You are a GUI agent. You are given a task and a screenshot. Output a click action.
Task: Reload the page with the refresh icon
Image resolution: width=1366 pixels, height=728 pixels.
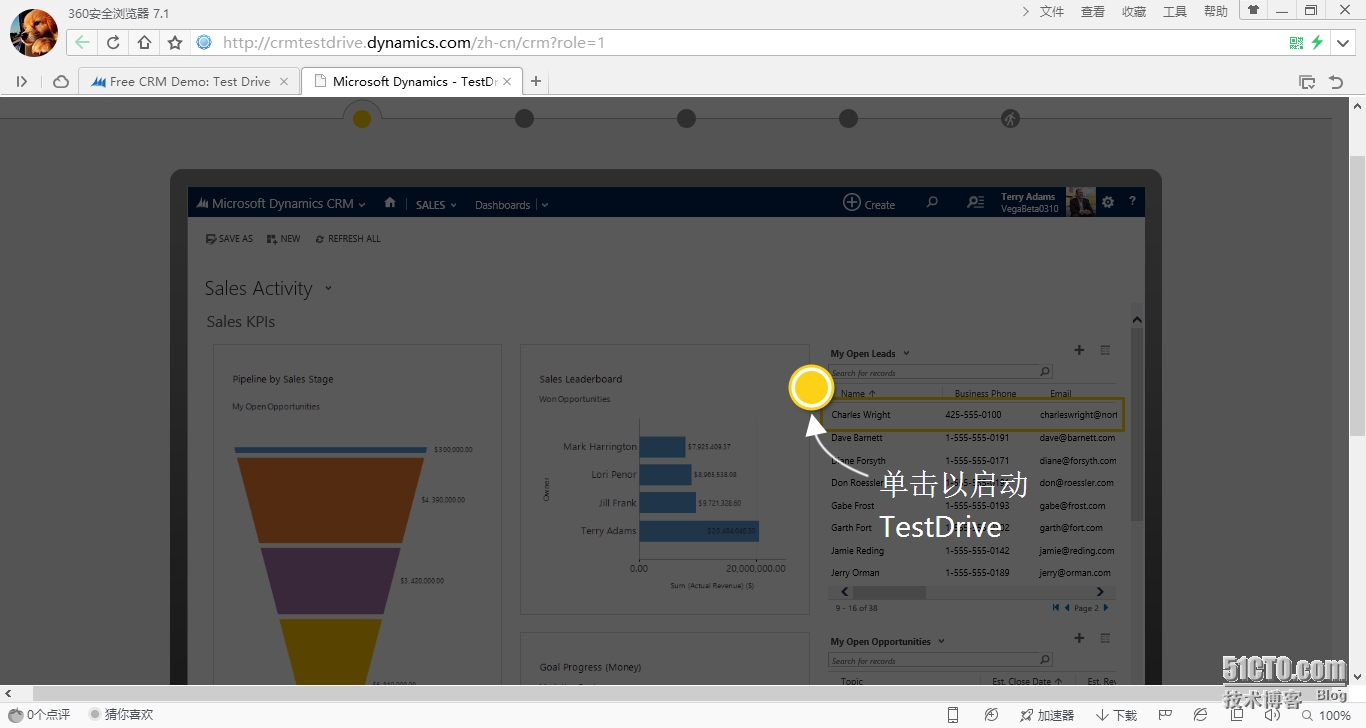(x=113, y=42)
